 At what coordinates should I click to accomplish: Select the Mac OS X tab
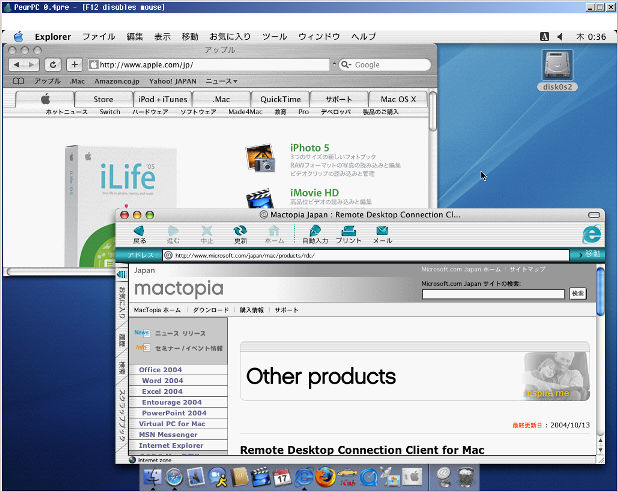click(398, 99)
